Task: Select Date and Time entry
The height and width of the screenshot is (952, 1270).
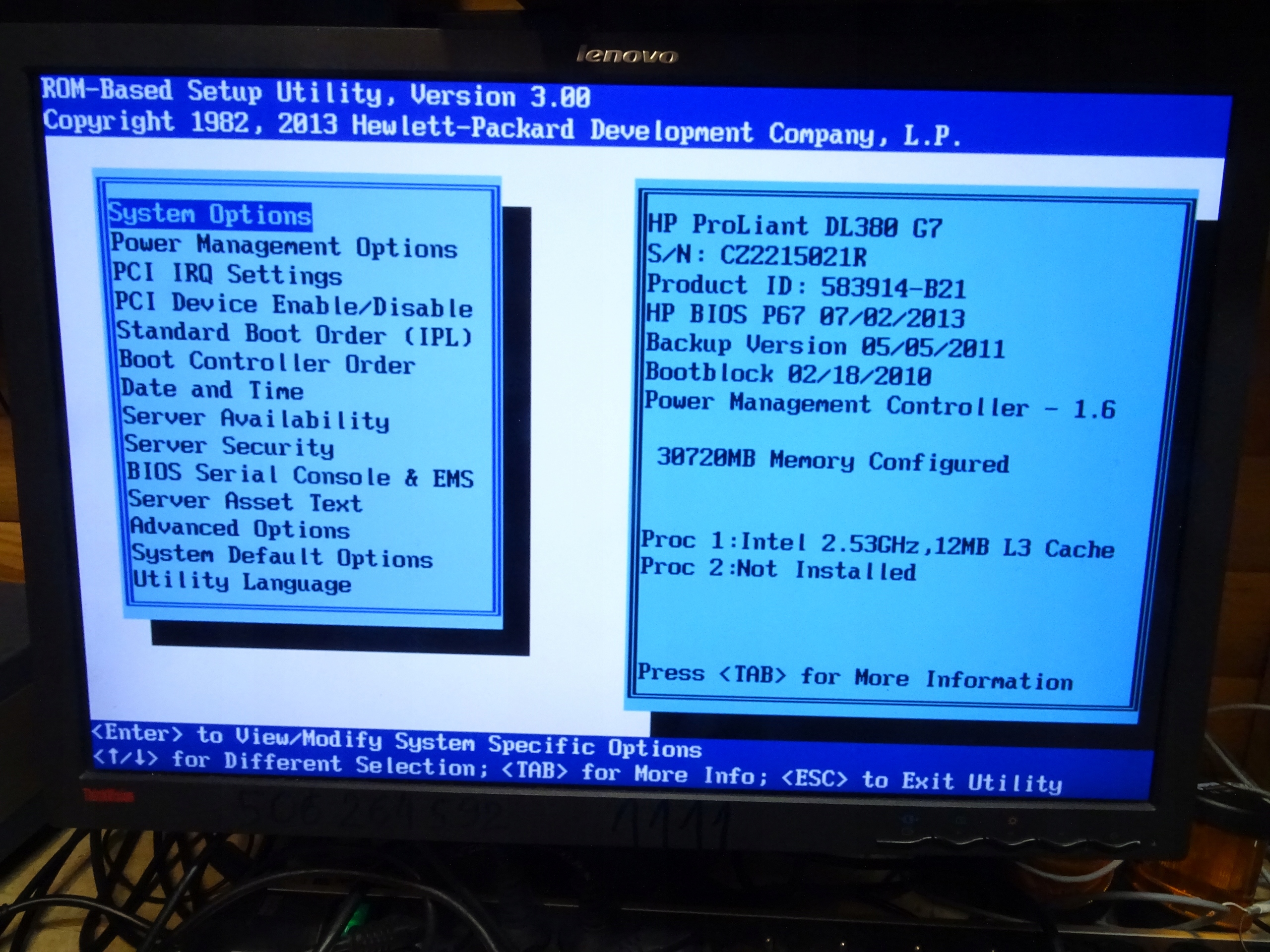Action: tap(212, 390)
